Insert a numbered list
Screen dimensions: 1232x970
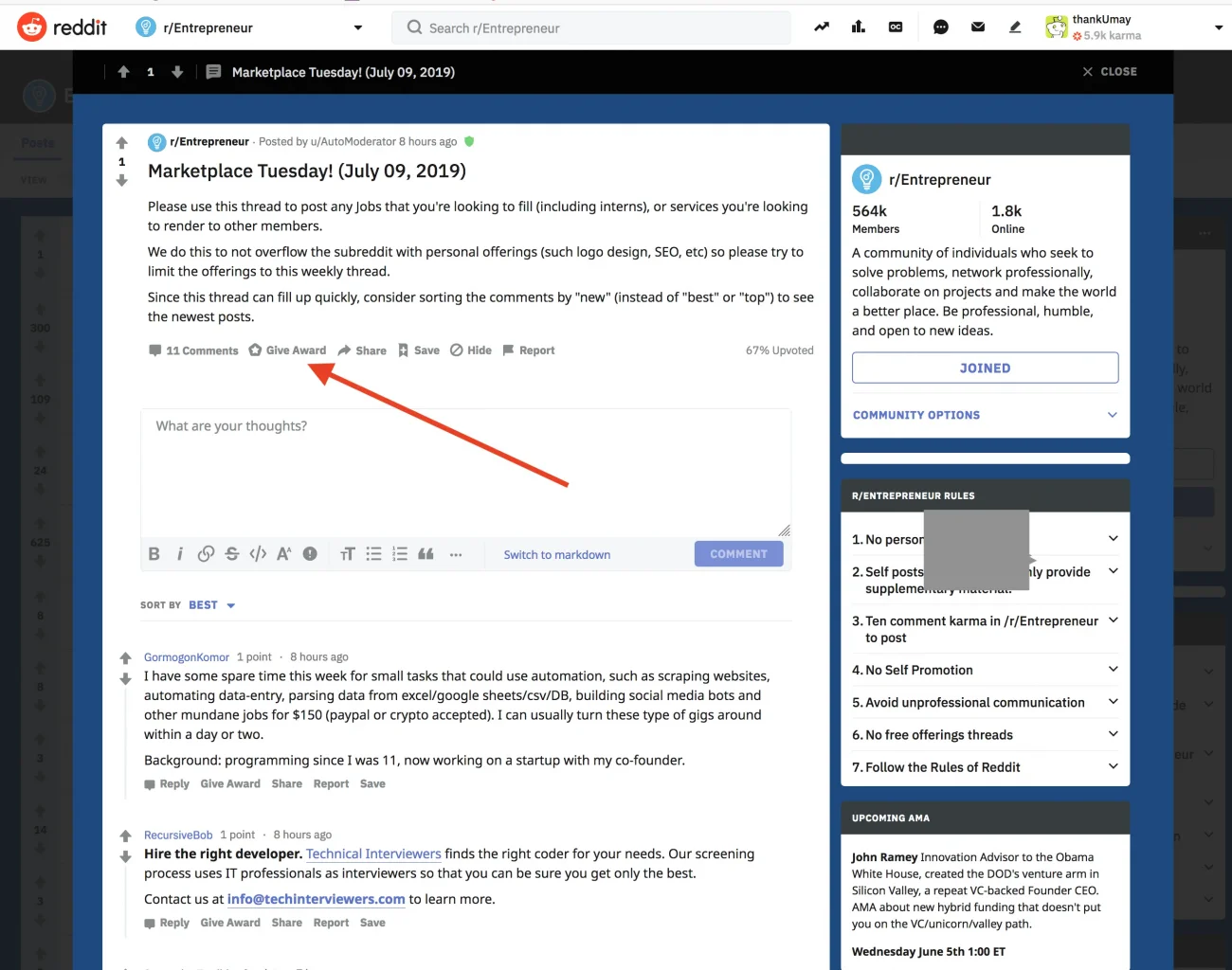400,554
